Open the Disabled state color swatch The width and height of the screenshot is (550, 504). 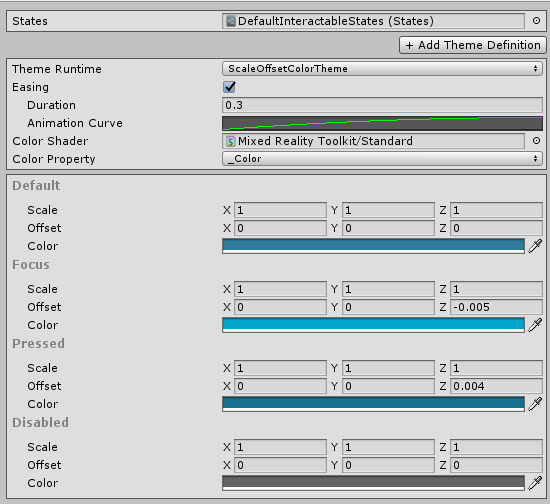(373, 483)
